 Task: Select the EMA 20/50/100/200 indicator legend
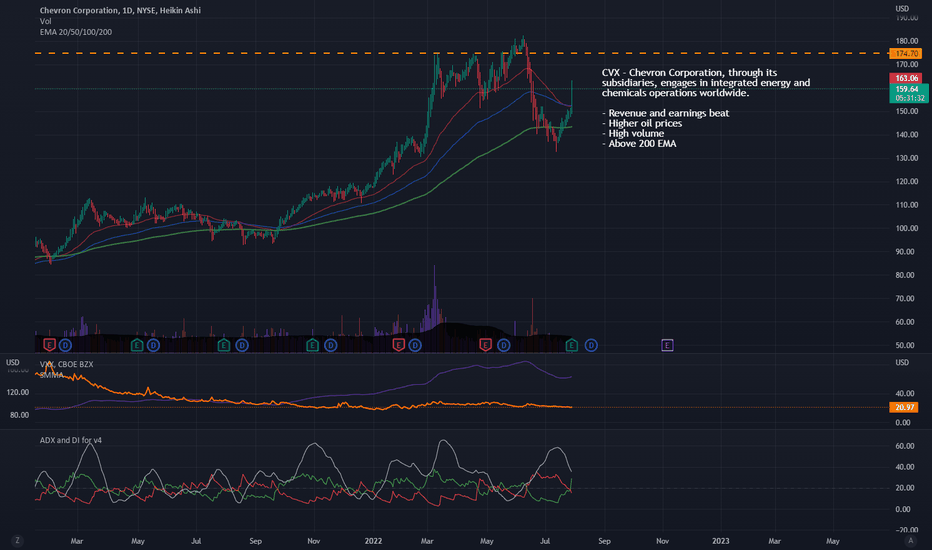(x=75, y=32)
